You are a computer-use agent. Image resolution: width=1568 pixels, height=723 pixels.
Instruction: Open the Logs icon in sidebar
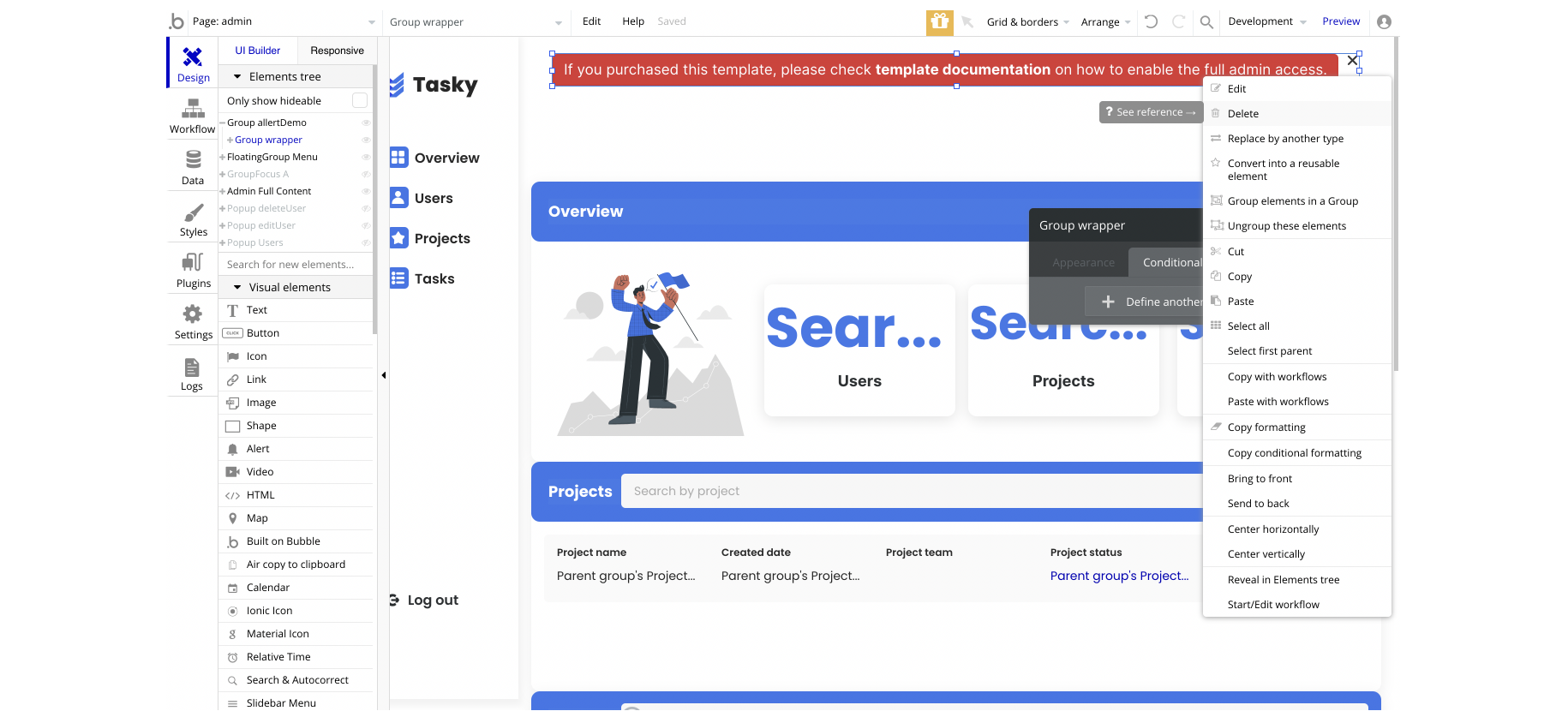click(x=192, y=367)
